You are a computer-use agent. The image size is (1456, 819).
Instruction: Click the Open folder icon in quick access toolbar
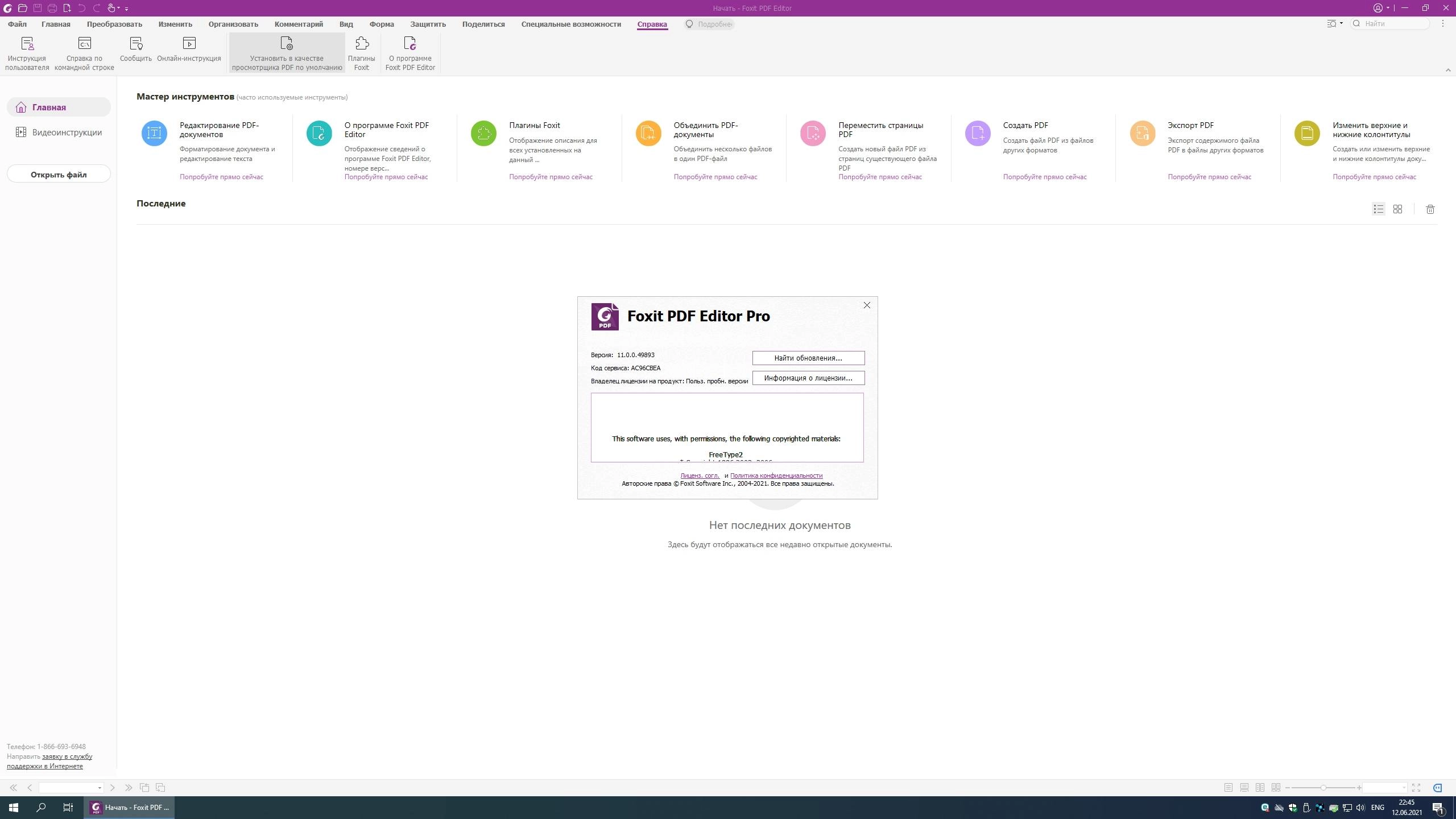(22, 8)
